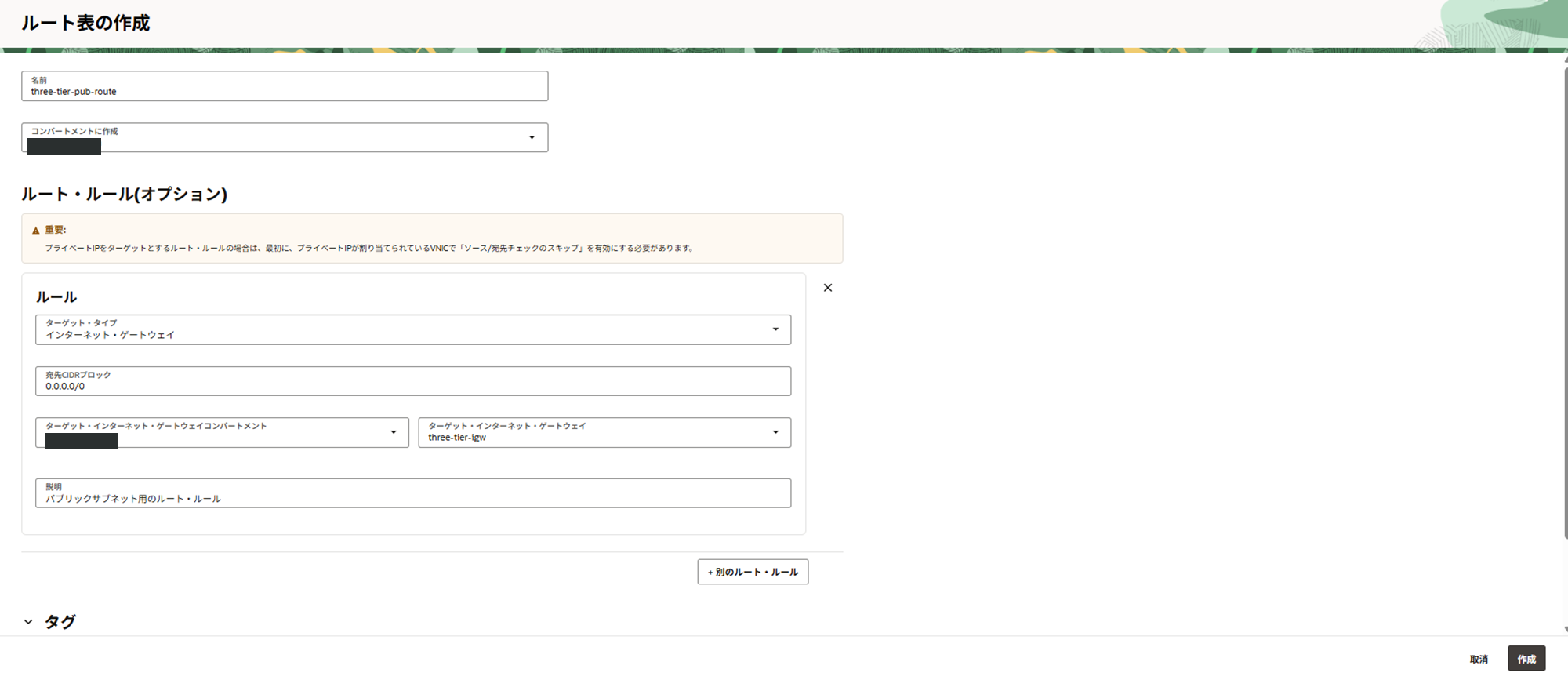Image resolution: width=1568 pixels, height=680 pixels.
Task: Edit the 説明 description field
Action: (413, 493)
